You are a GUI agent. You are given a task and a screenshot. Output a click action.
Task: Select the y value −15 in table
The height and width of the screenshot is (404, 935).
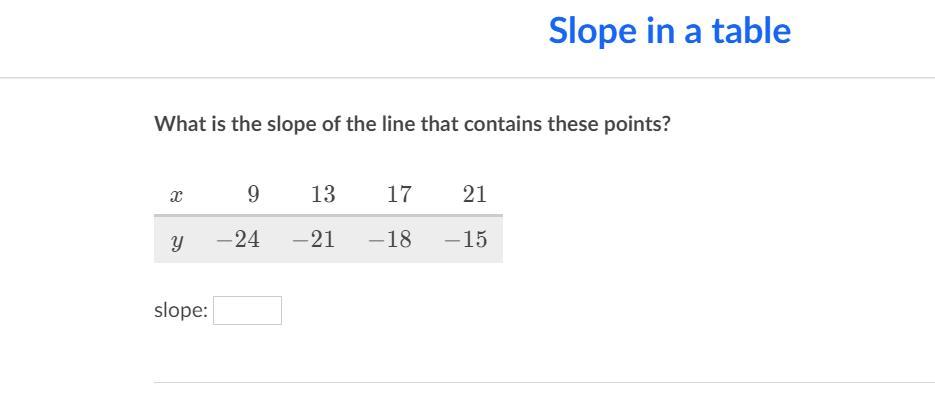(466, 240)
